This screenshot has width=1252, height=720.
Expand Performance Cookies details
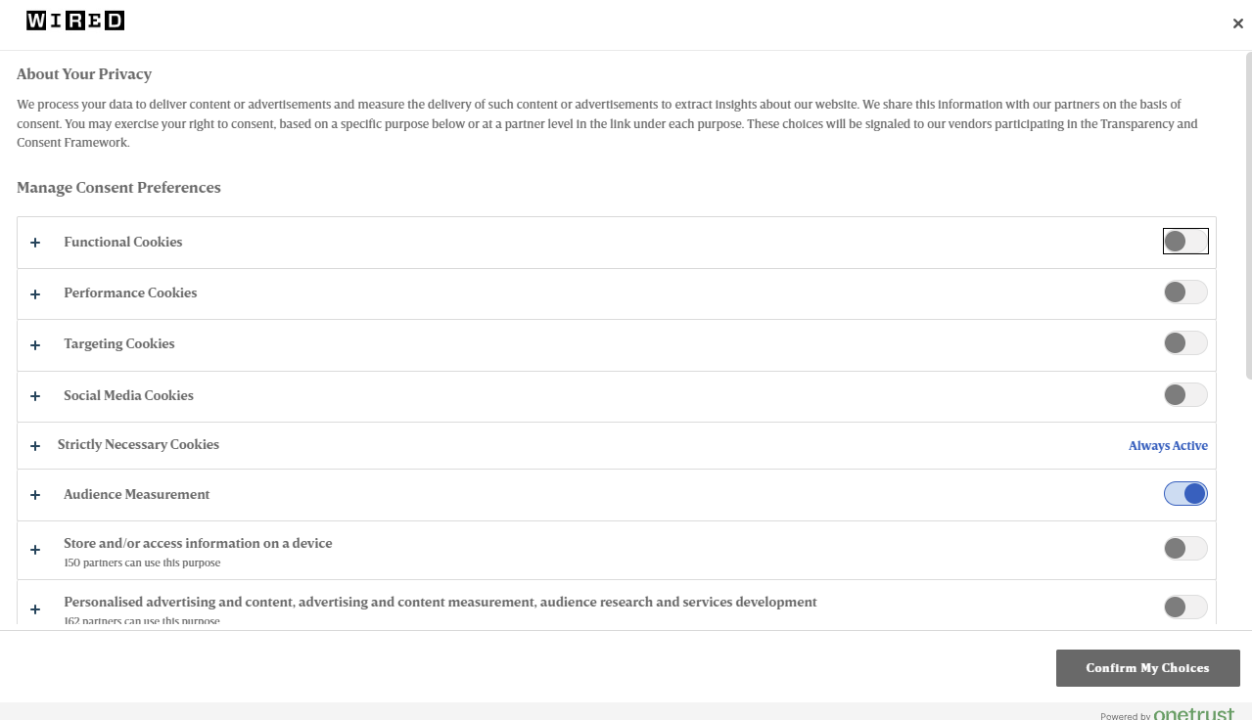(x=35, y=294)
